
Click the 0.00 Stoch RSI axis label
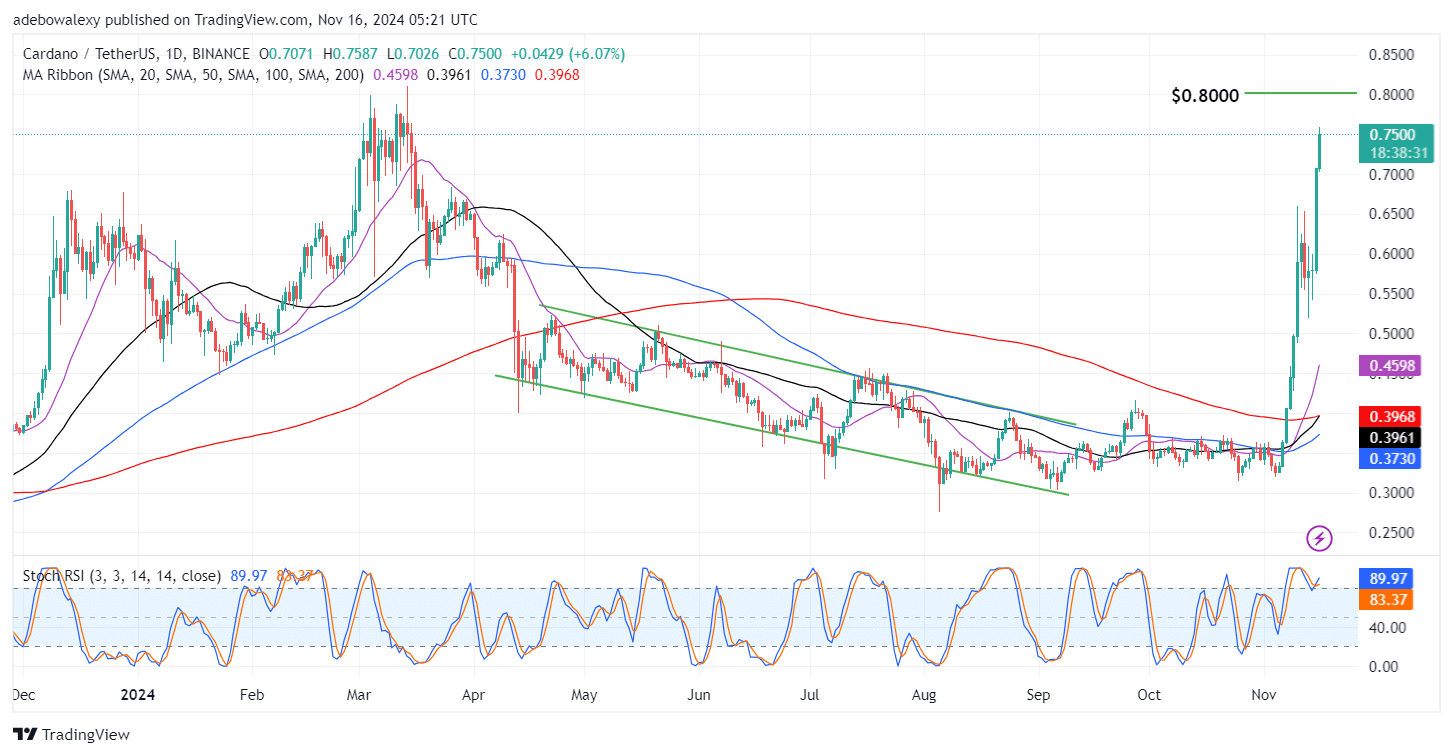coord(1383,666)
